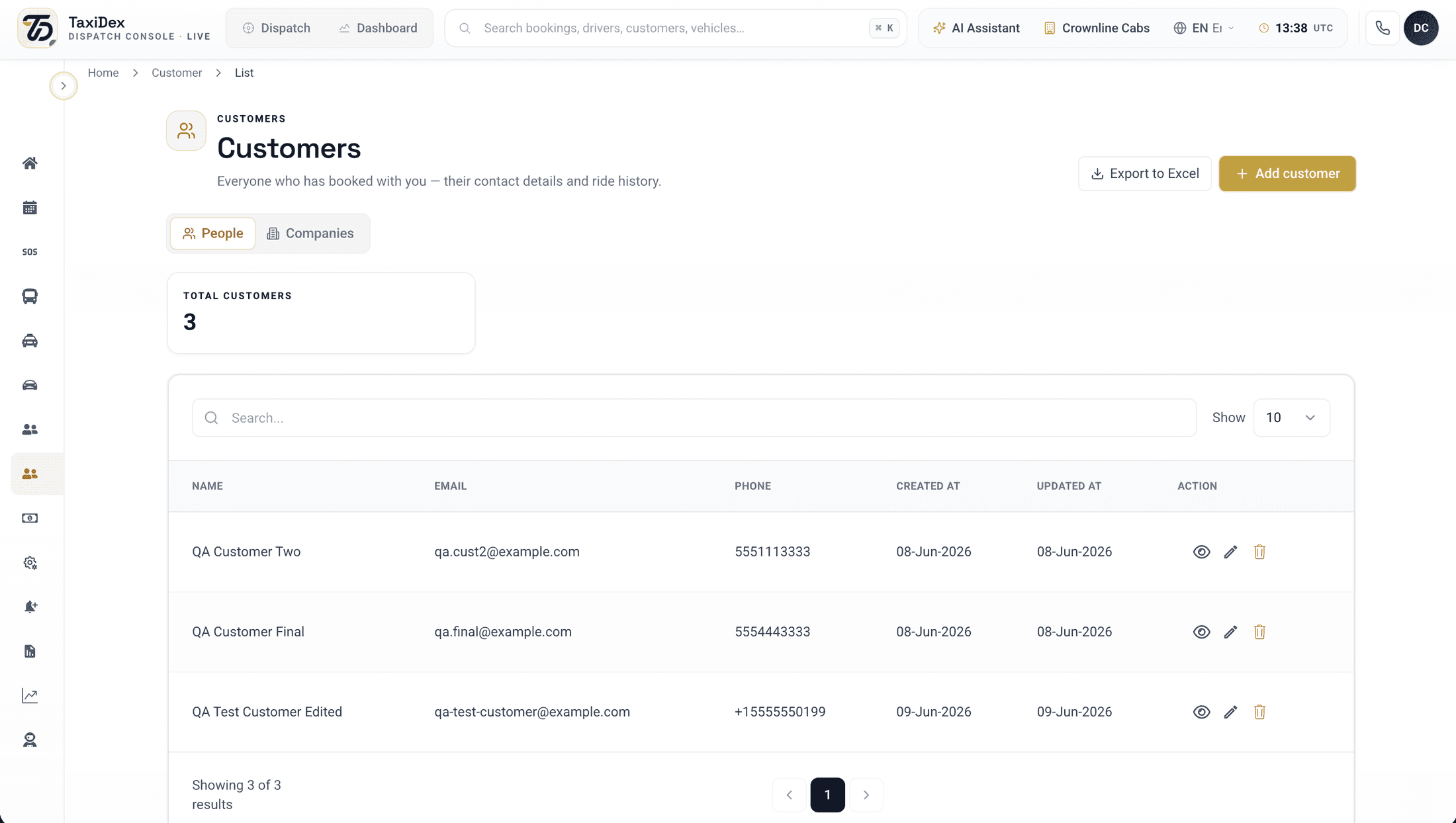The width and height of the screenshot is (1456, 823).
Task: Click phone number 5554443333
Action: pyautogui.click(x=772, y=632)
